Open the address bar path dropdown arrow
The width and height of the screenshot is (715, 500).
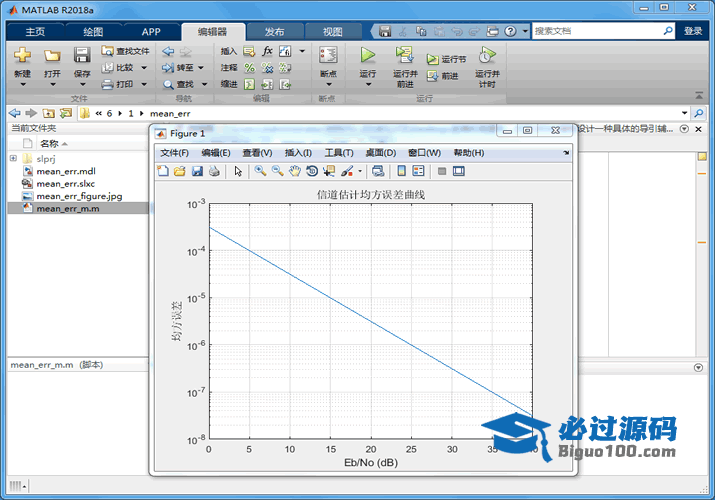coord(684,113)
